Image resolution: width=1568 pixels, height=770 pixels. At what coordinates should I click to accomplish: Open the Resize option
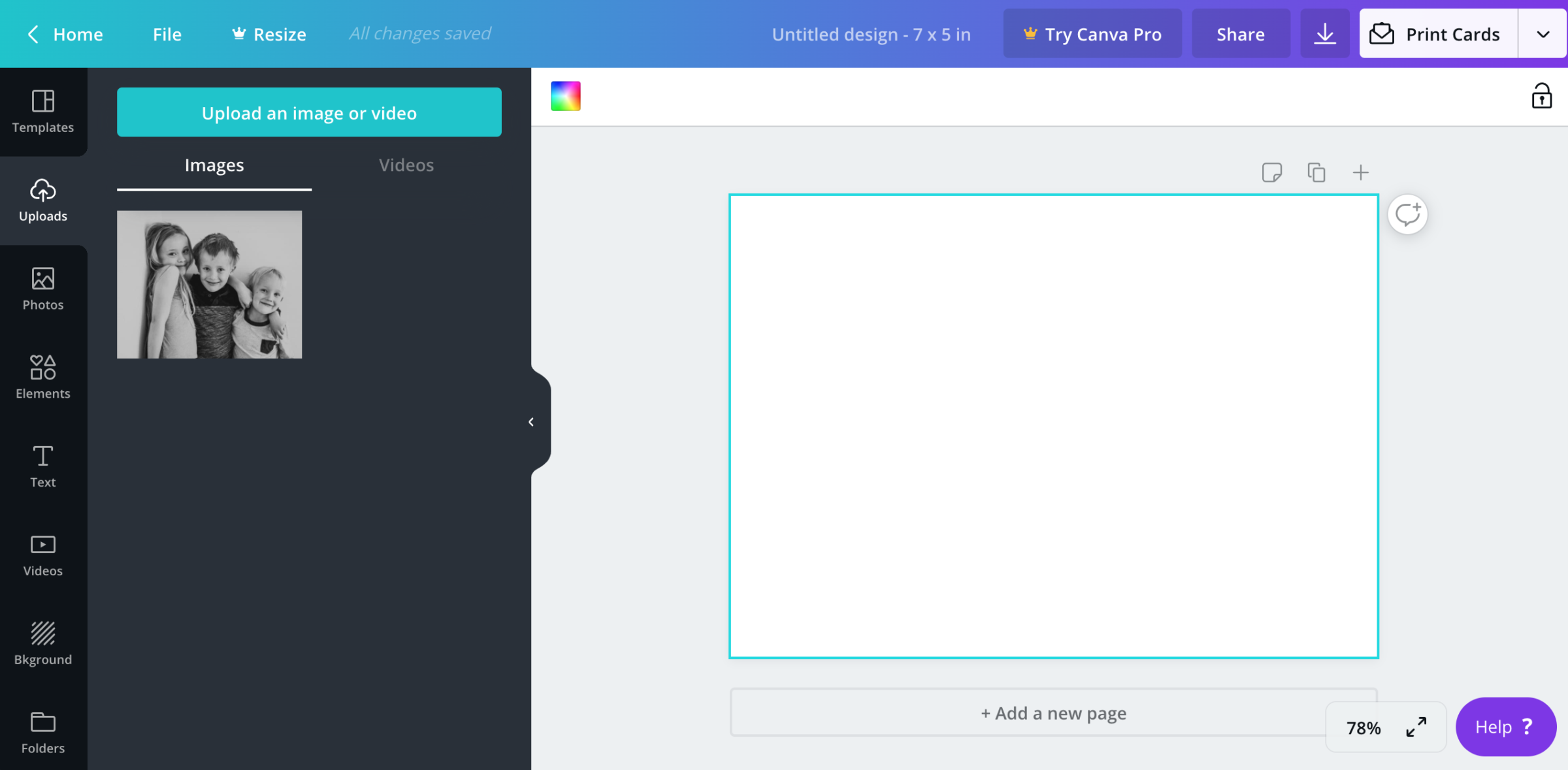coord(269,34)
